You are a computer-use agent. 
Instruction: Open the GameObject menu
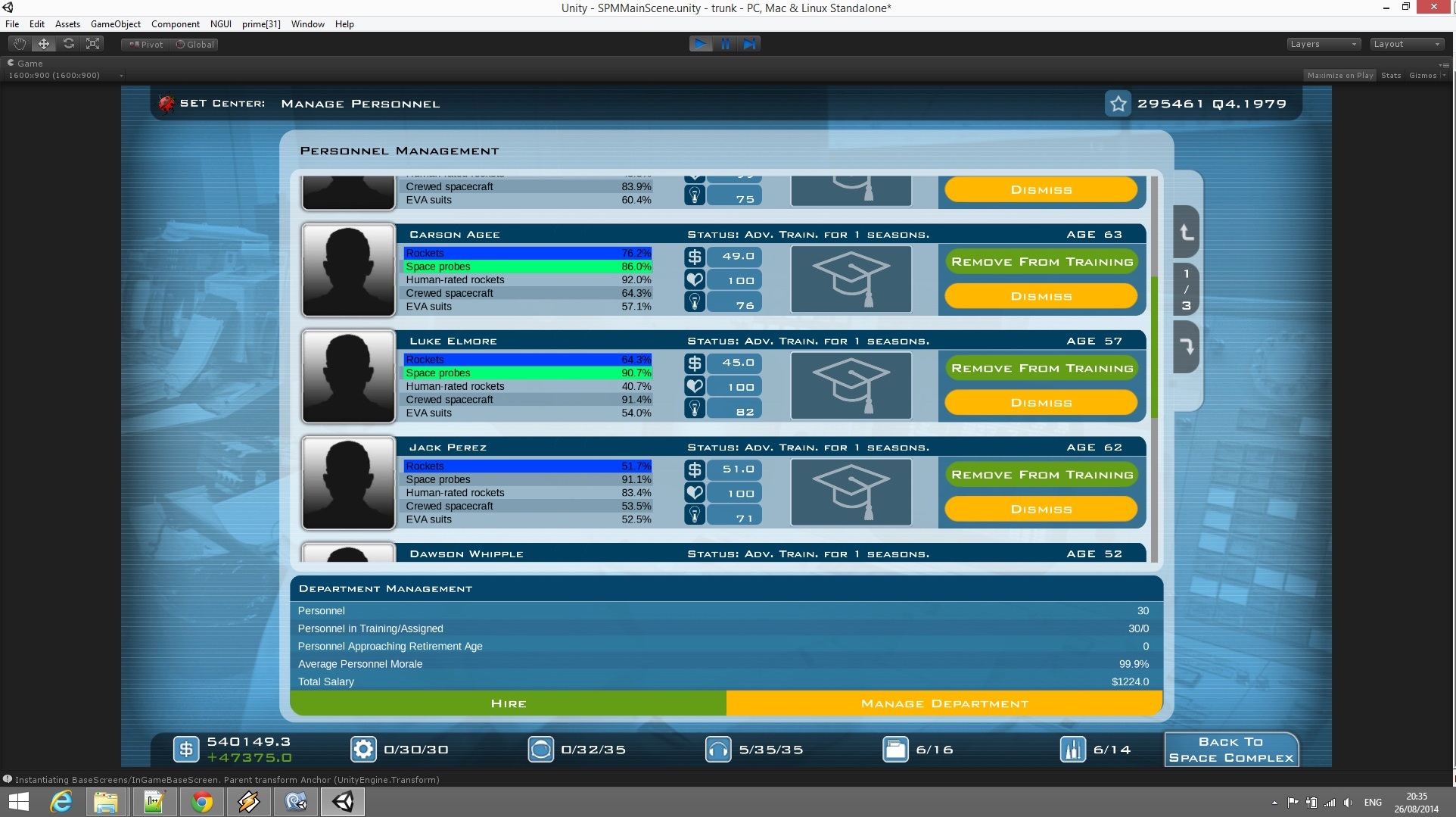pos(115,24)
